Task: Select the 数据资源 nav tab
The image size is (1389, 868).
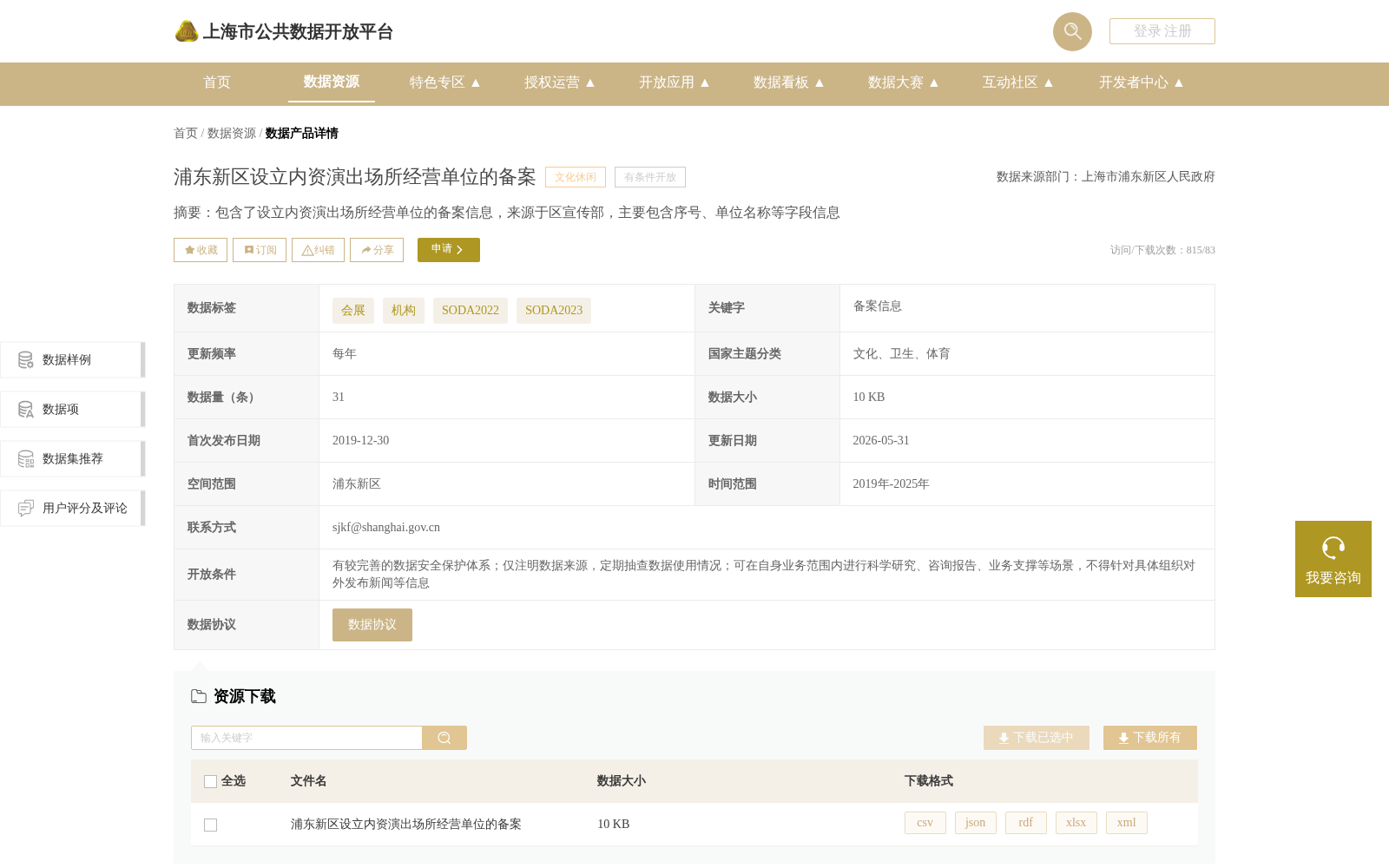Action: point(332,82)
